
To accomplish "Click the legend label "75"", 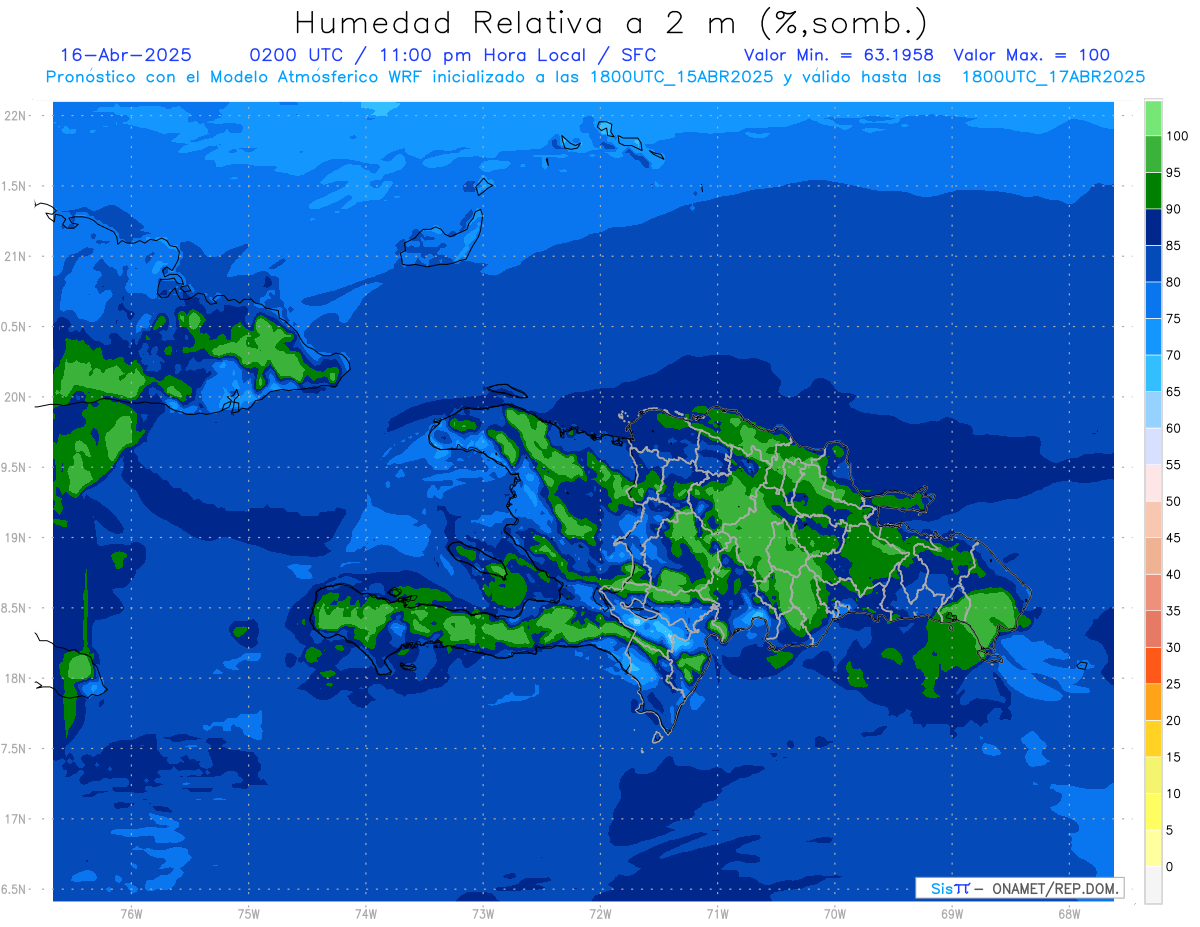I will pyautogui.click(x=1173, y=319).
